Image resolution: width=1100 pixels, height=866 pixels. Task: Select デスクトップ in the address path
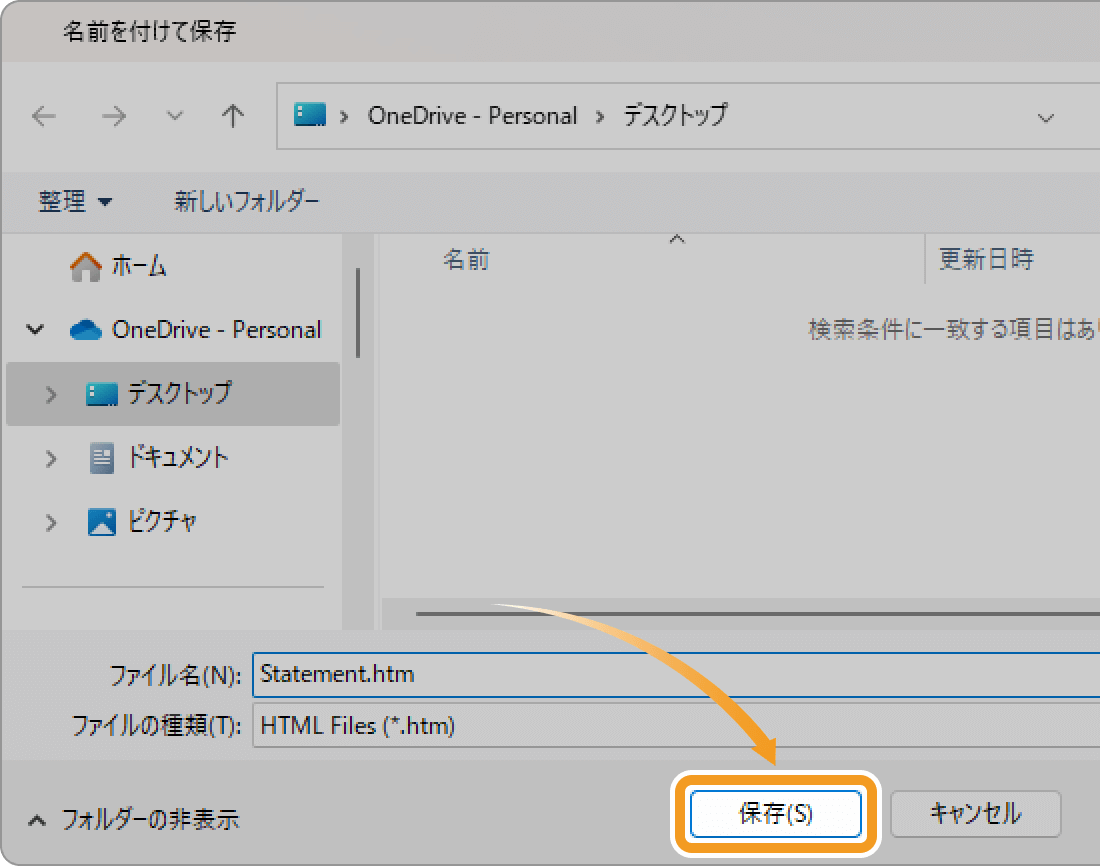coord(676,116)
